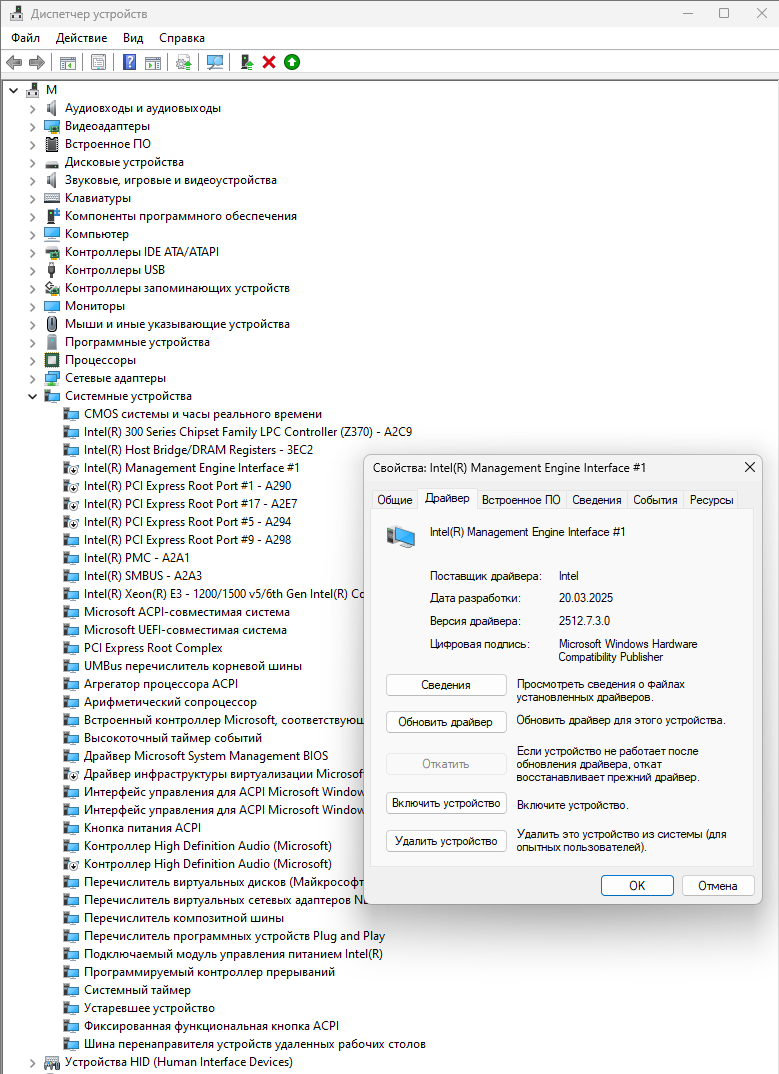Switch to the Ресурсы tab
779x1074 pixels.
711,499
